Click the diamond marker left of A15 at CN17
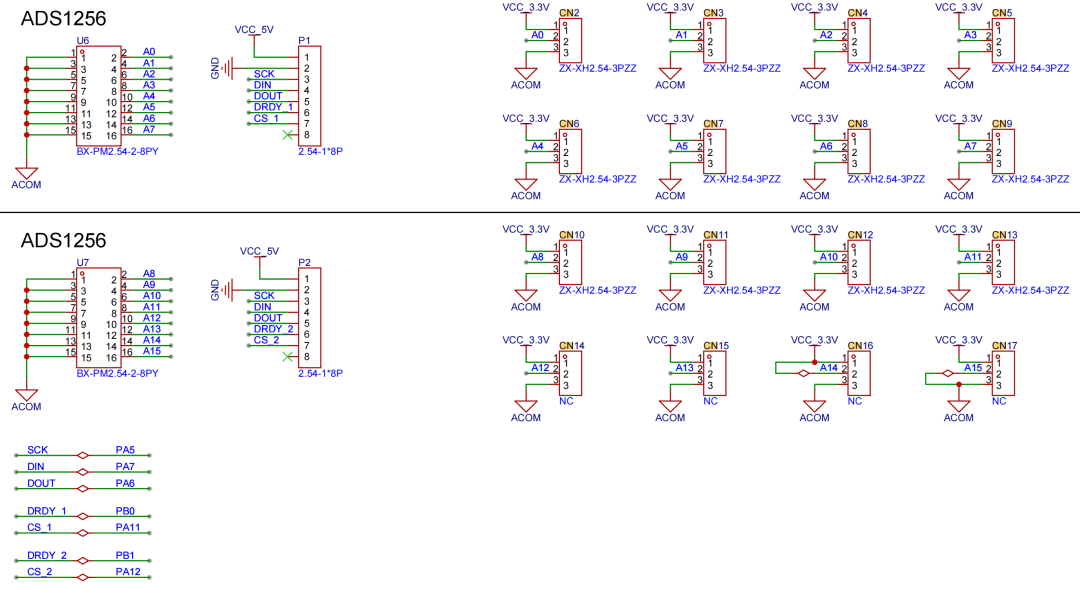 pyautogui.click(x=948, y=373)
